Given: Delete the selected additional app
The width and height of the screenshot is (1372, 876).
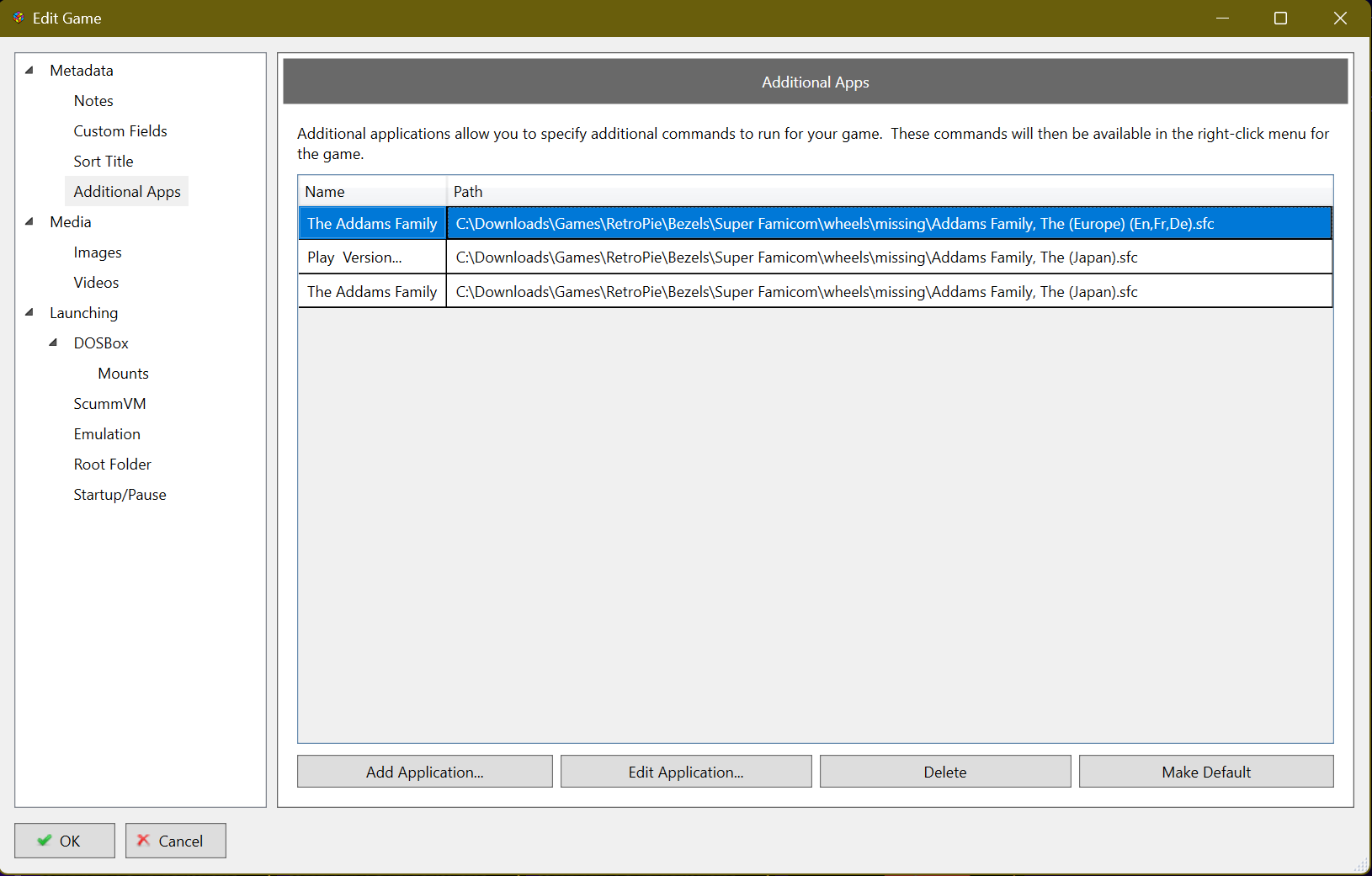Looking at the screenshot, I should tap(945, 772).
